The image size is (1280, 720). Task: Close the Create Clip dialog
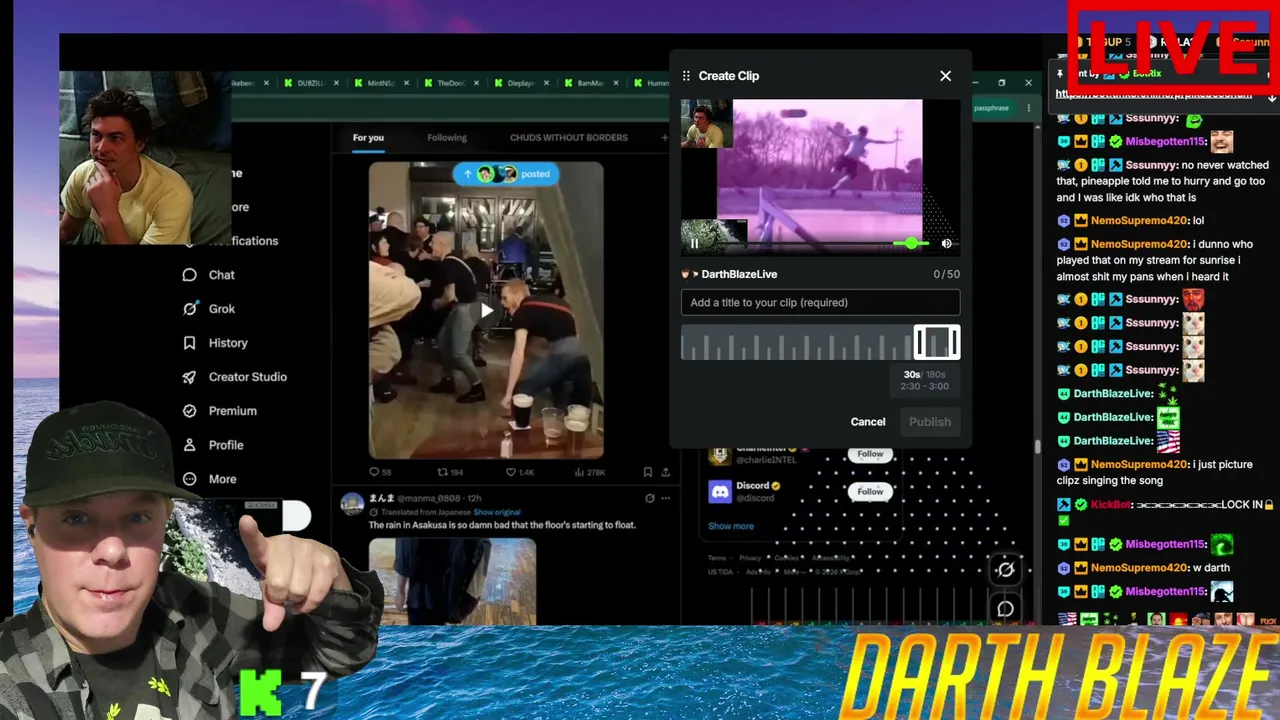point(945,76)
